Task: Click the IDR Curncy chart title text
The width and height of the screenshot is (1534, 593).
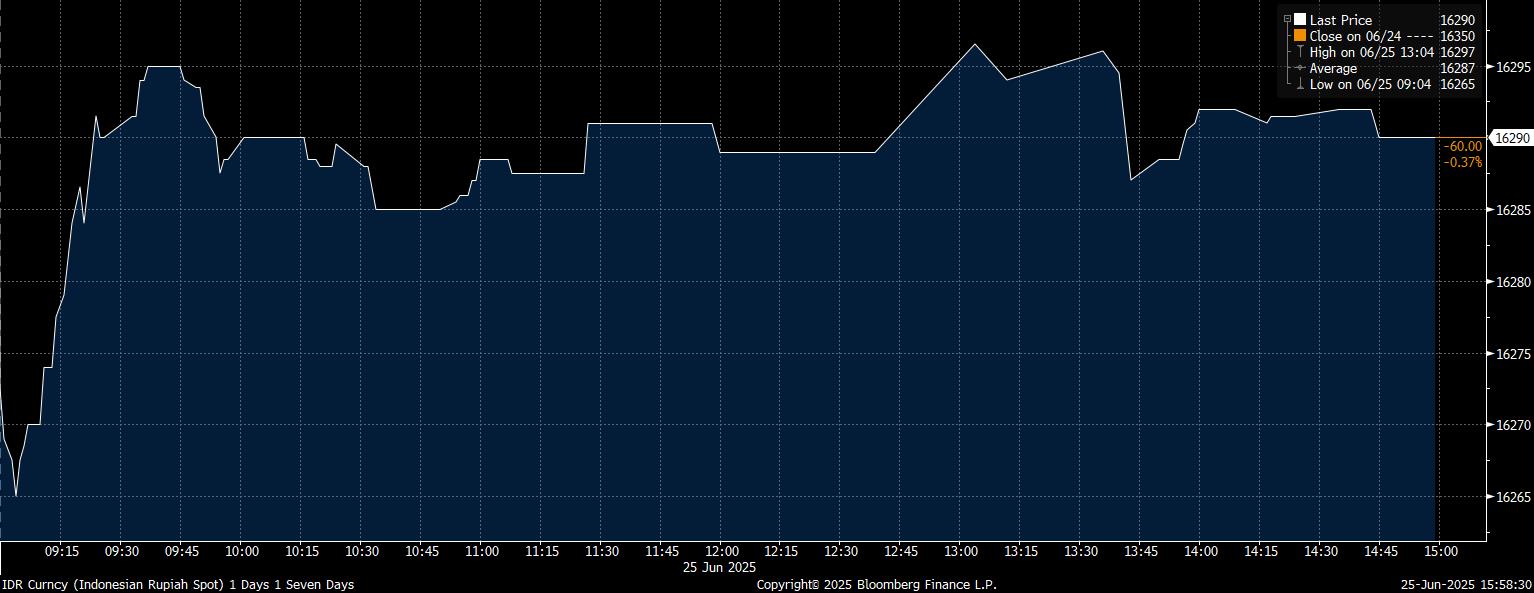Action: click(177, 584)
